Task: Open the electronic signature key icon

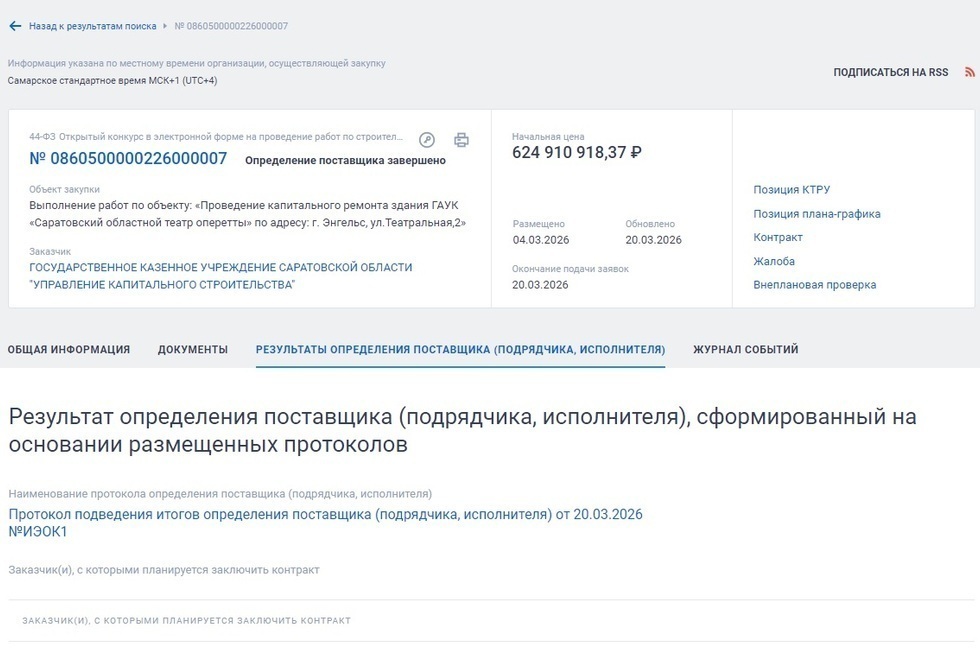Action: pyautogui.click(x=427, y=140)
